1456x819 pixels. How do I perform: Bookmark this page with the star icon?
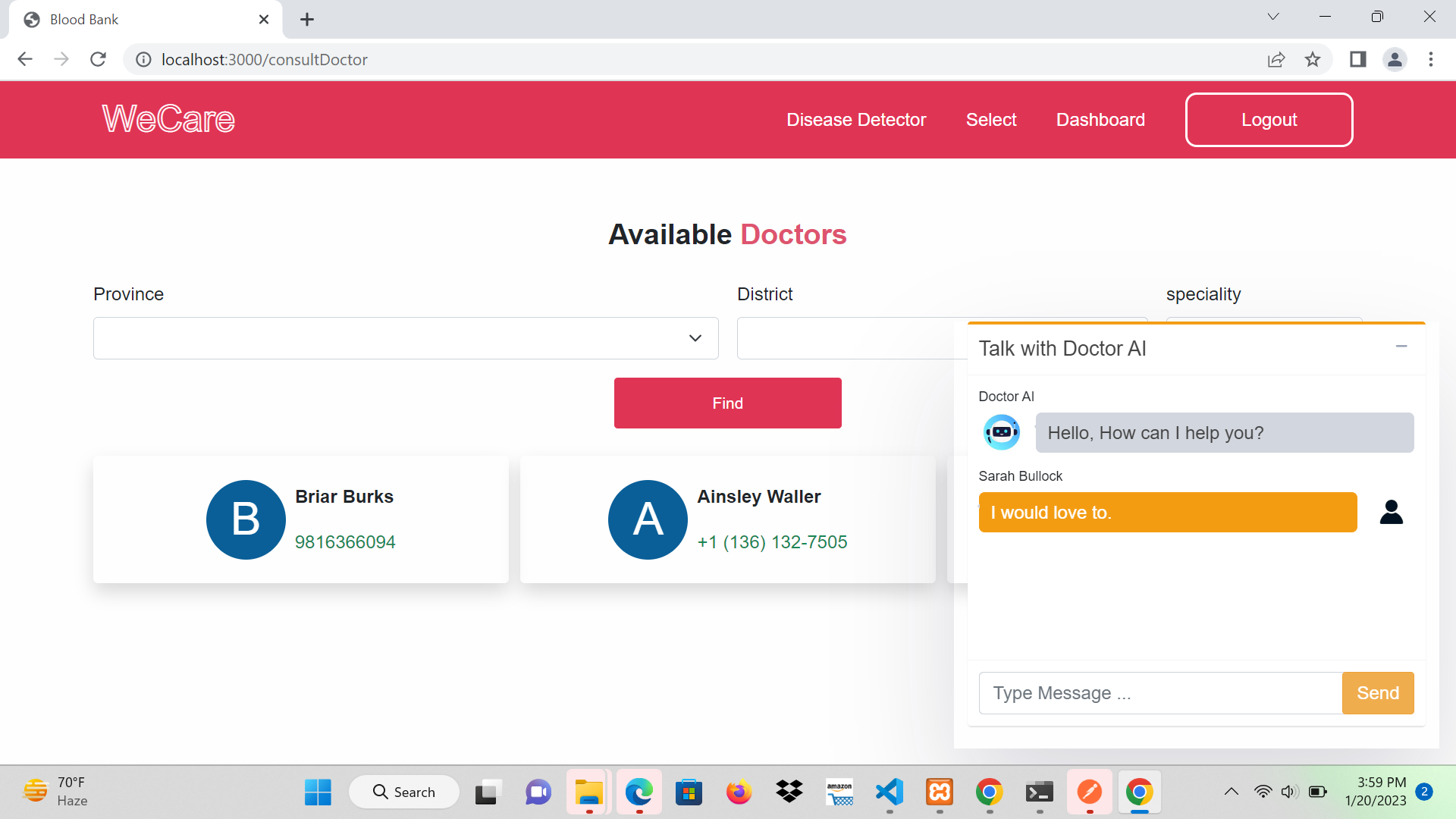point(1313,59)
